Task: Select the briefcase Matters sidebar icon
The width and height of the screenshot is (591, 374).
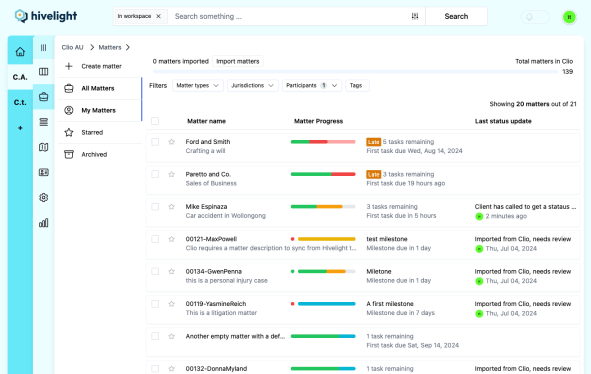Action: [x=44, y=97]
